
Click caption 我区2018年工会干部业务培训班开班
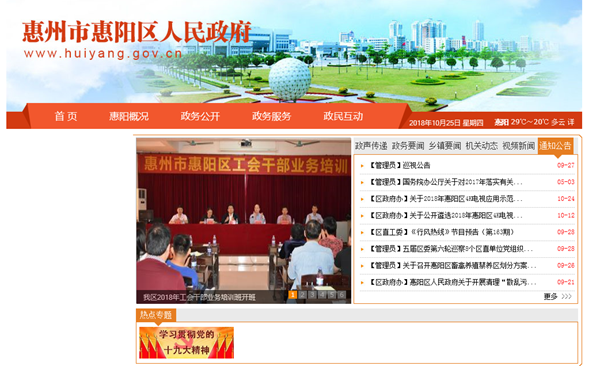(x=199, y=297)
